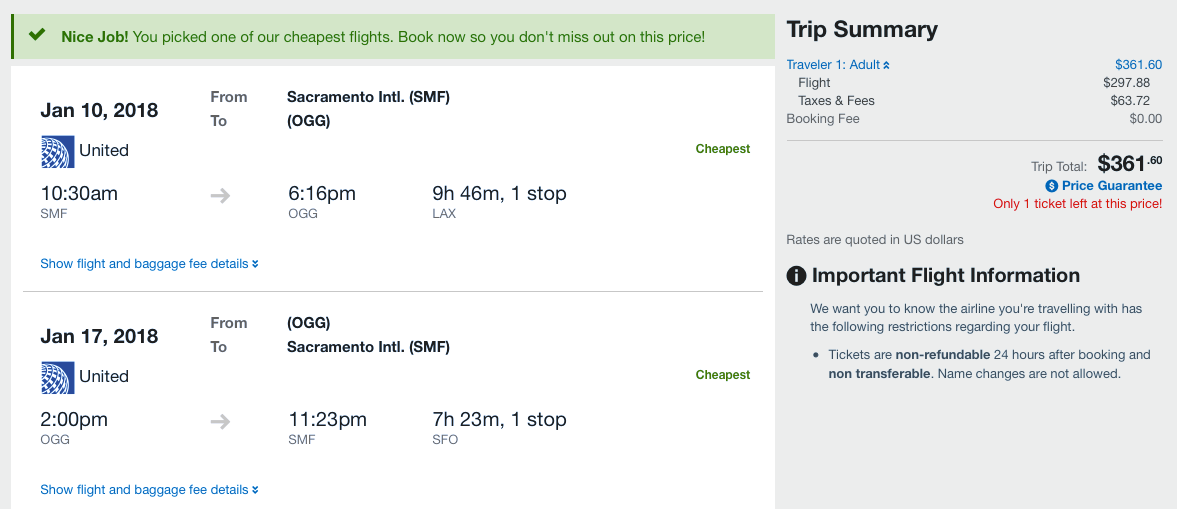1177x509 pixels.
Task: Open the Price Guarantee link
Action: [x=1111, y=186]
